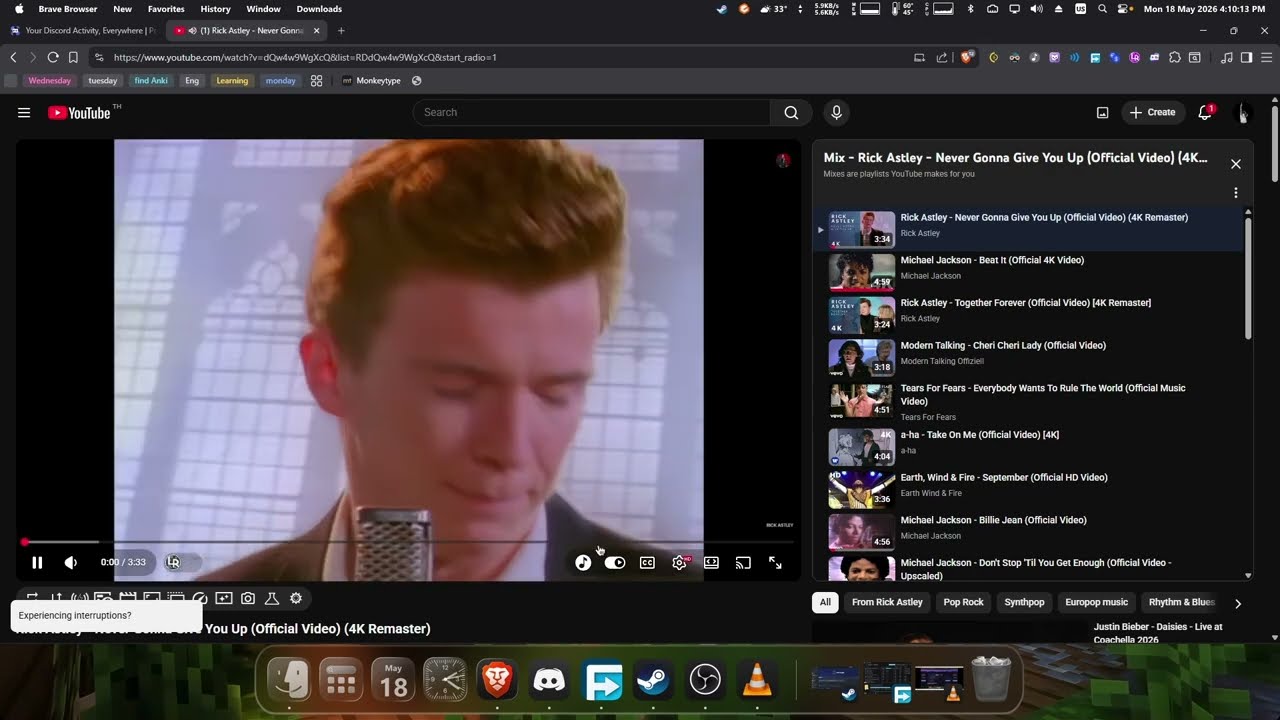Click the camera screenshot icon under the video
The width and height of the screenshot is (1280, 720).
[248, 599]
